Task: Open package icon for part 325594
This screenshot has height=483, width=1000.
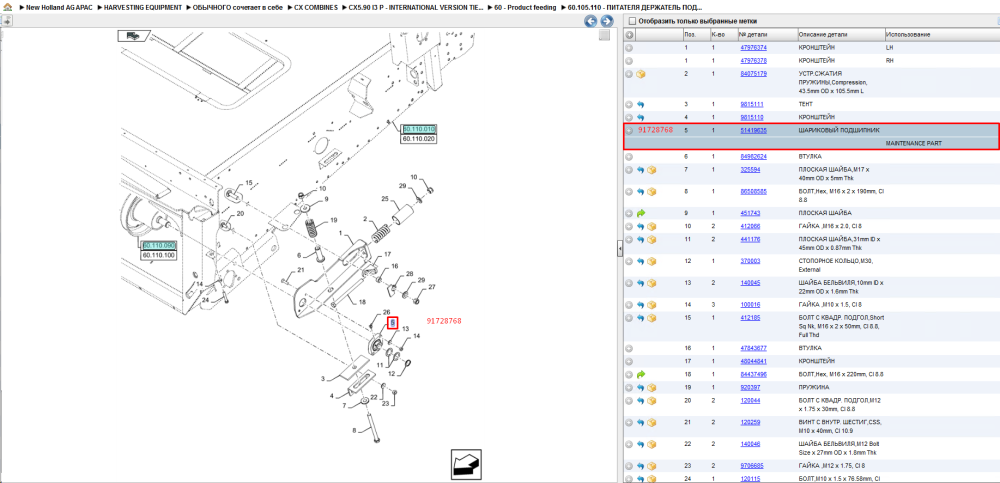Action: [652, 170]
